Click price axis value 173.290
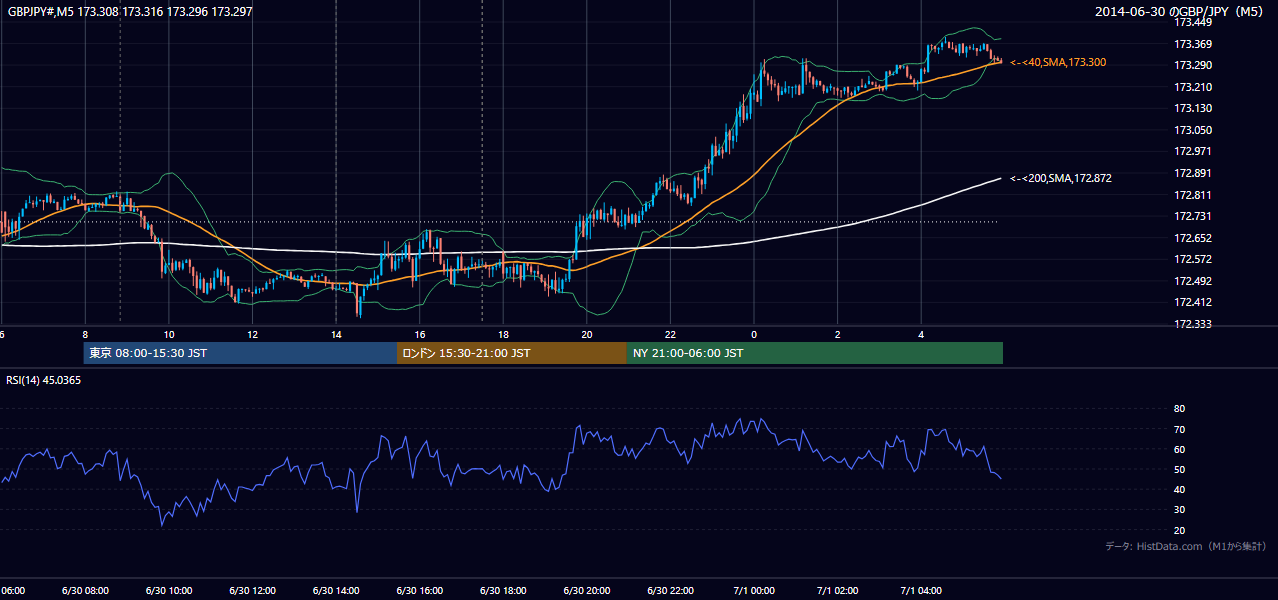The image size is (1278, 600). tap(1193, 65)
